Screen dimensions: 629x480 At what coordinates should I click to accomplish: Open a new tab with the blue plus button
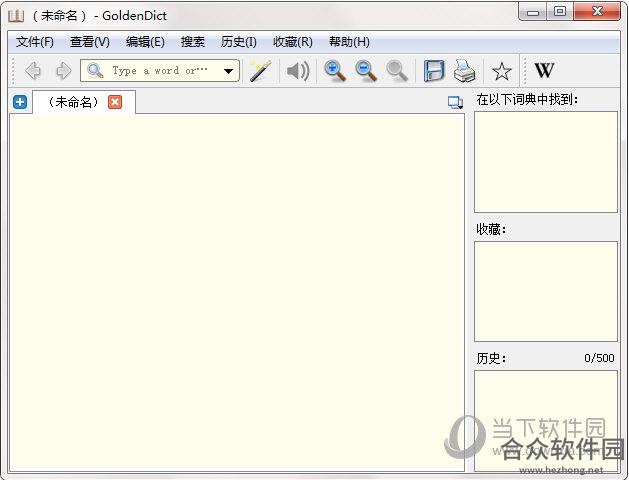pyautogui.click(x=20, y=102)
